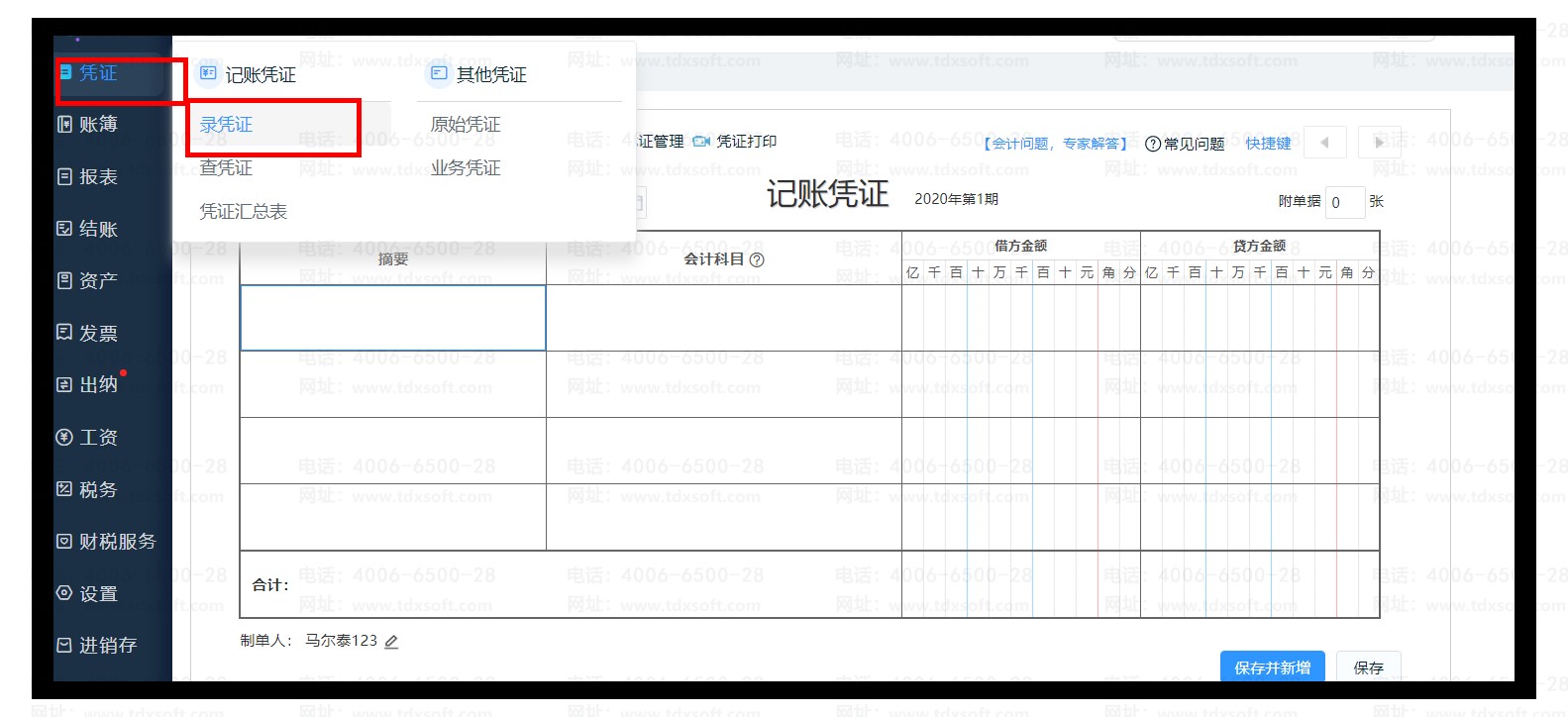Click the 保存并新增 button
The width and height of the screenshot is (1568, 717).
coord(1273,667)
